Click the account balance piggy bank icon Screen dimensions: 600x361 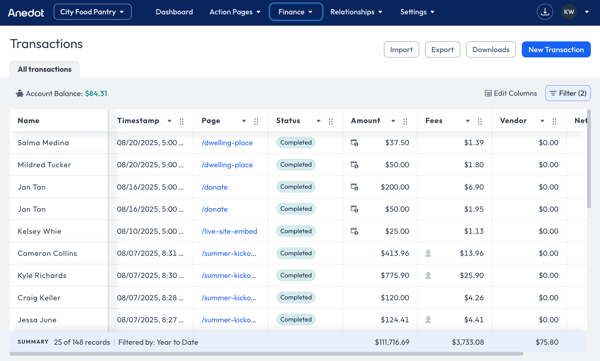(x=20, y=93)
